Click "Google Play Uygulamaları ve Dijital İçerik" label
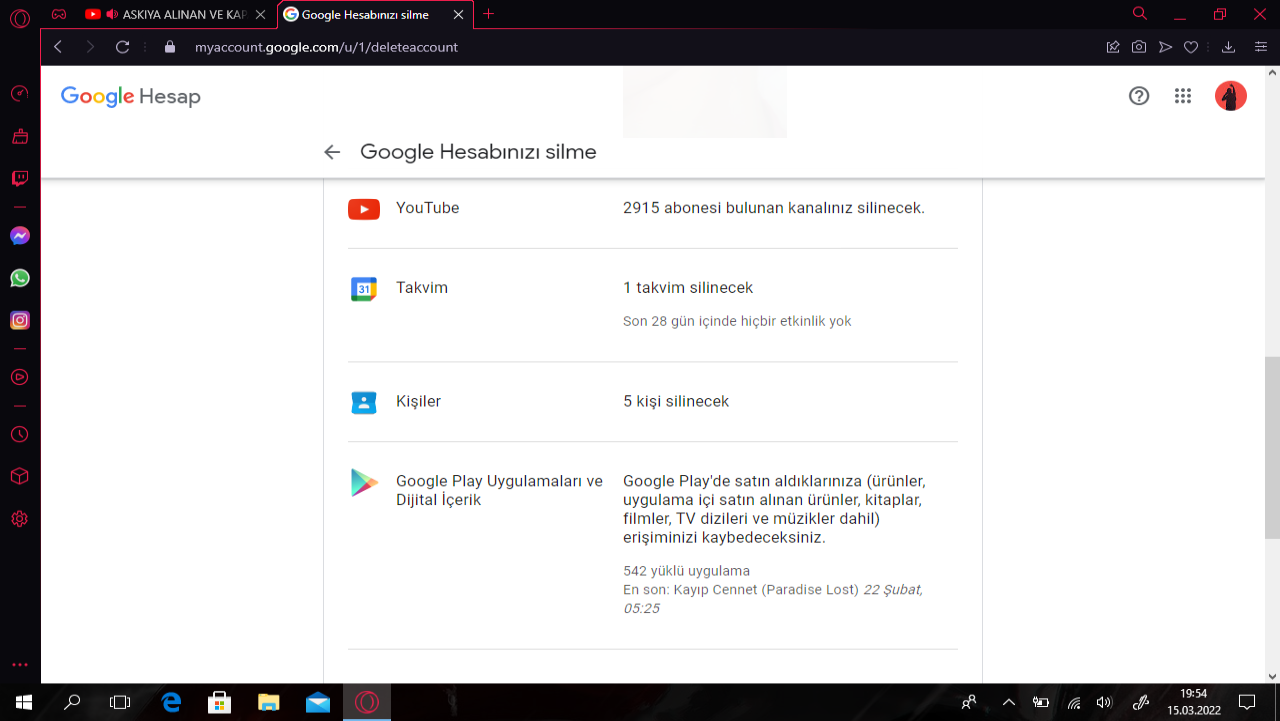This screenshot has height=721, width=1280. pyautogui.click(x=499, y=490)
